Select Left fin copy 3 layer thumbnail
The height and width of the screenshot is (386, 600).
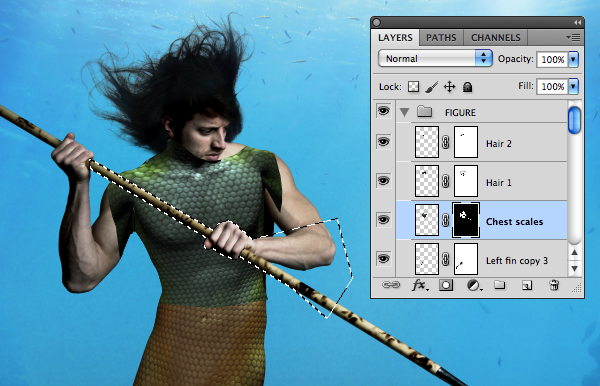[427, 259]
